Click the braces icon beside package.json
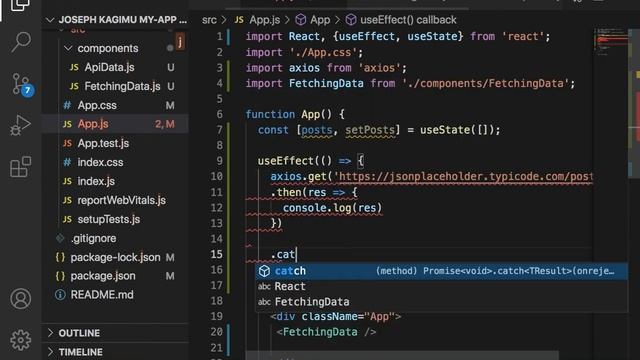Viewport: 640px width, 360px height. click(x=60, y=276)
